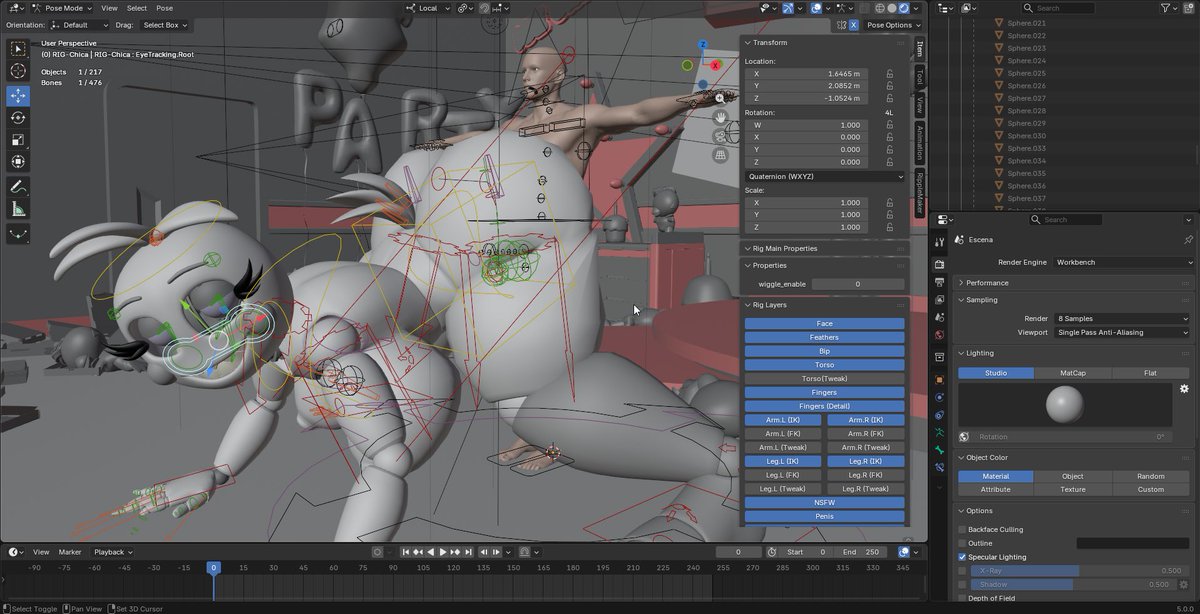Click the pan hand gizmo in viewport

click(x=720, y=117)
